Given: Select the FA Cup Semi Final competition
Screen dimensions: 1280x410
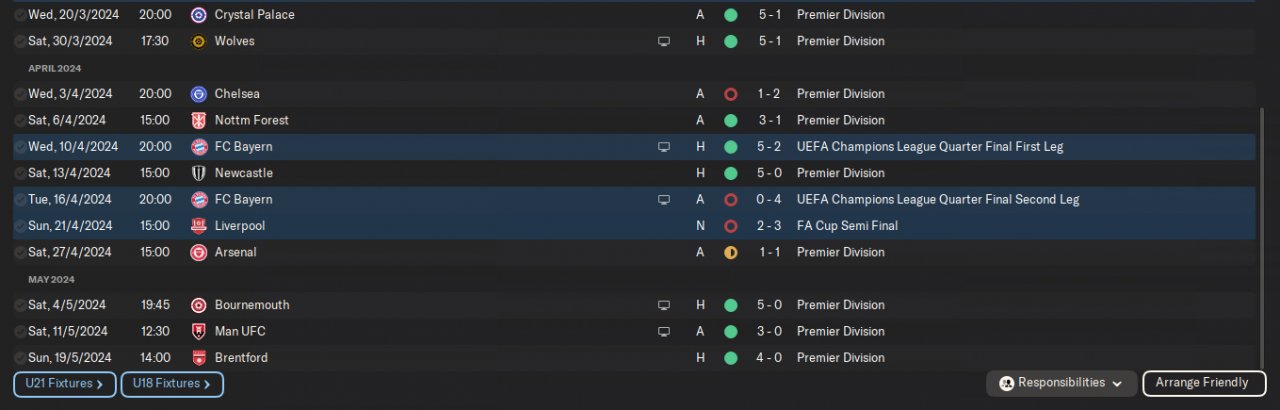Looking at the screenshot, I should tap(847, 226).
